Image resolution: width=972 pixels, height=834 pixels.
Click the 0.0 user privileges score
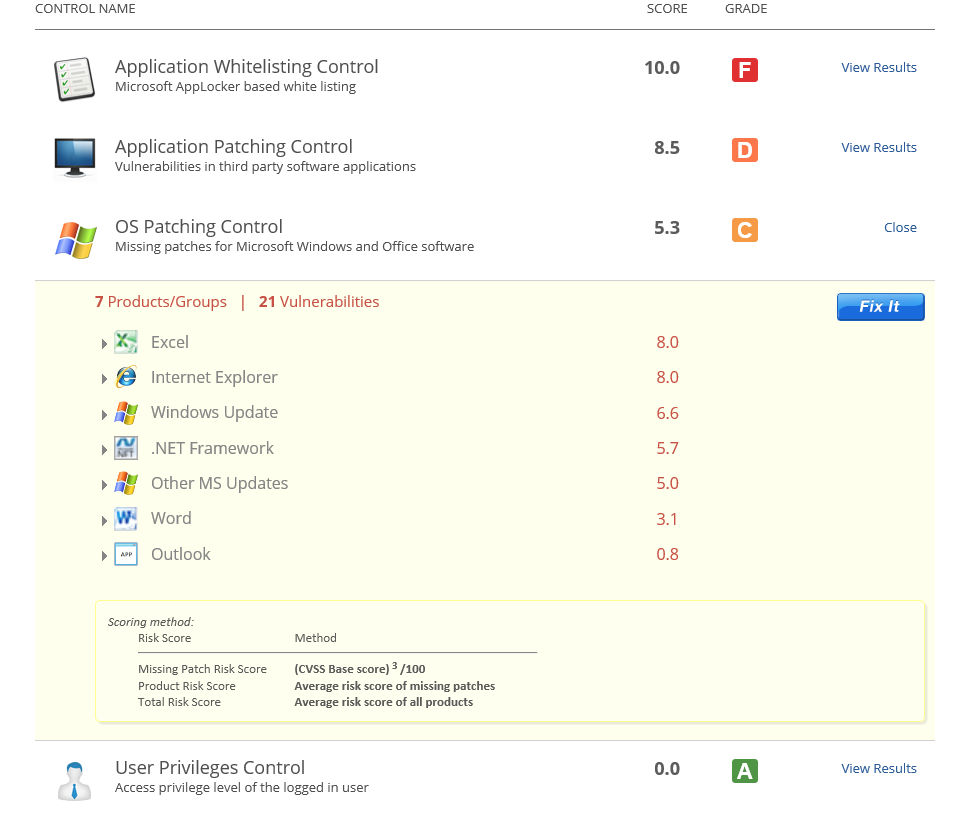pyautogui.click(x=667, y=769)
